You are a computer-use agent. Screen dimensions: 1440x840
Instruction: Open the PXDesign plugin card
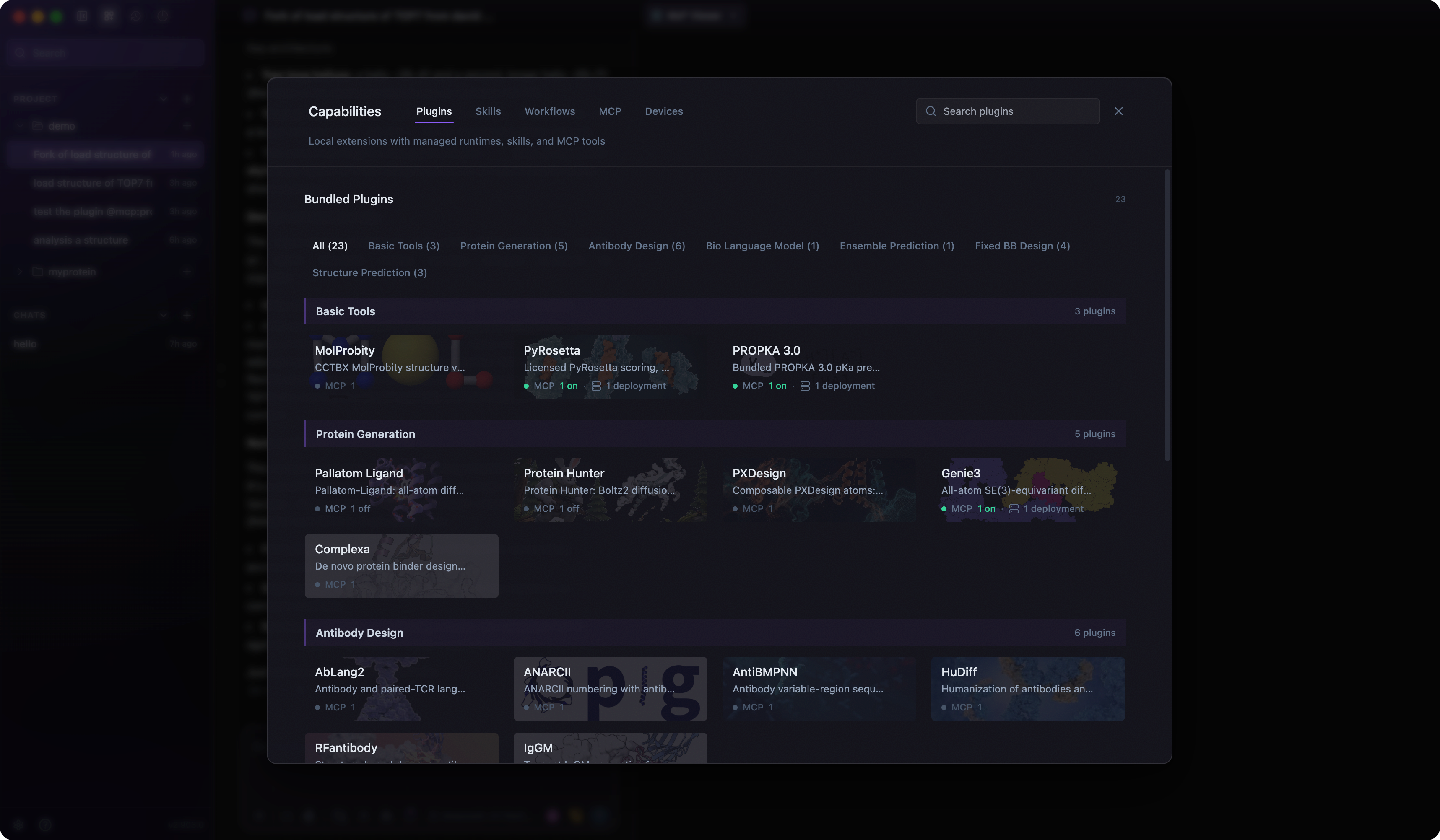pyautogui.click(x=819, y=490)
